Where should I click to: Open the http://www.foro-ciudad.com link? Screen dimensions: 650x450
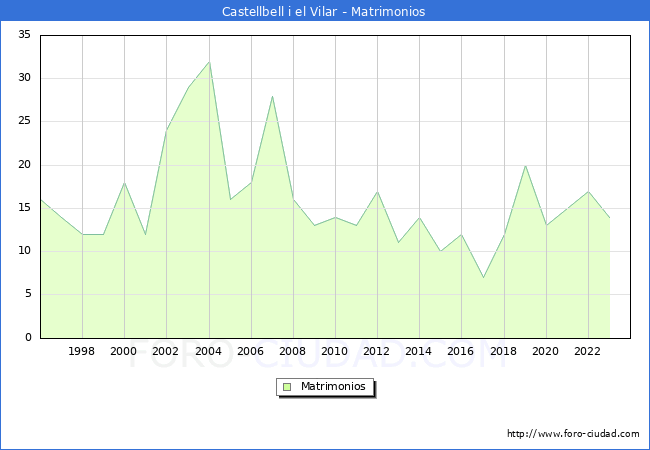(x=573, y=434)
